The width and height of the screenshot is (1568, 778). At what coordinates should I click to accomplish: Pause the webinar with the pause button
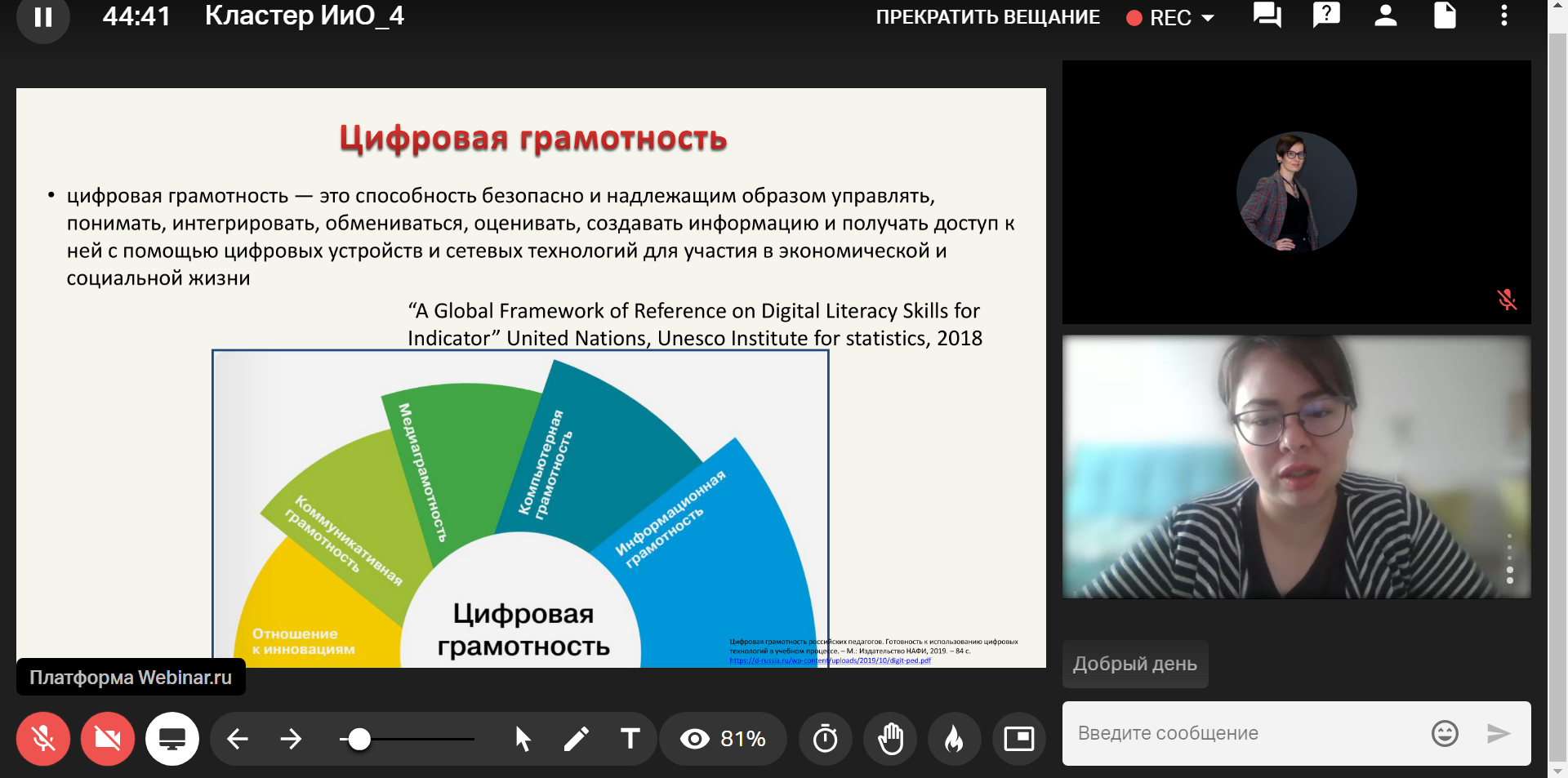coord(42,17)
